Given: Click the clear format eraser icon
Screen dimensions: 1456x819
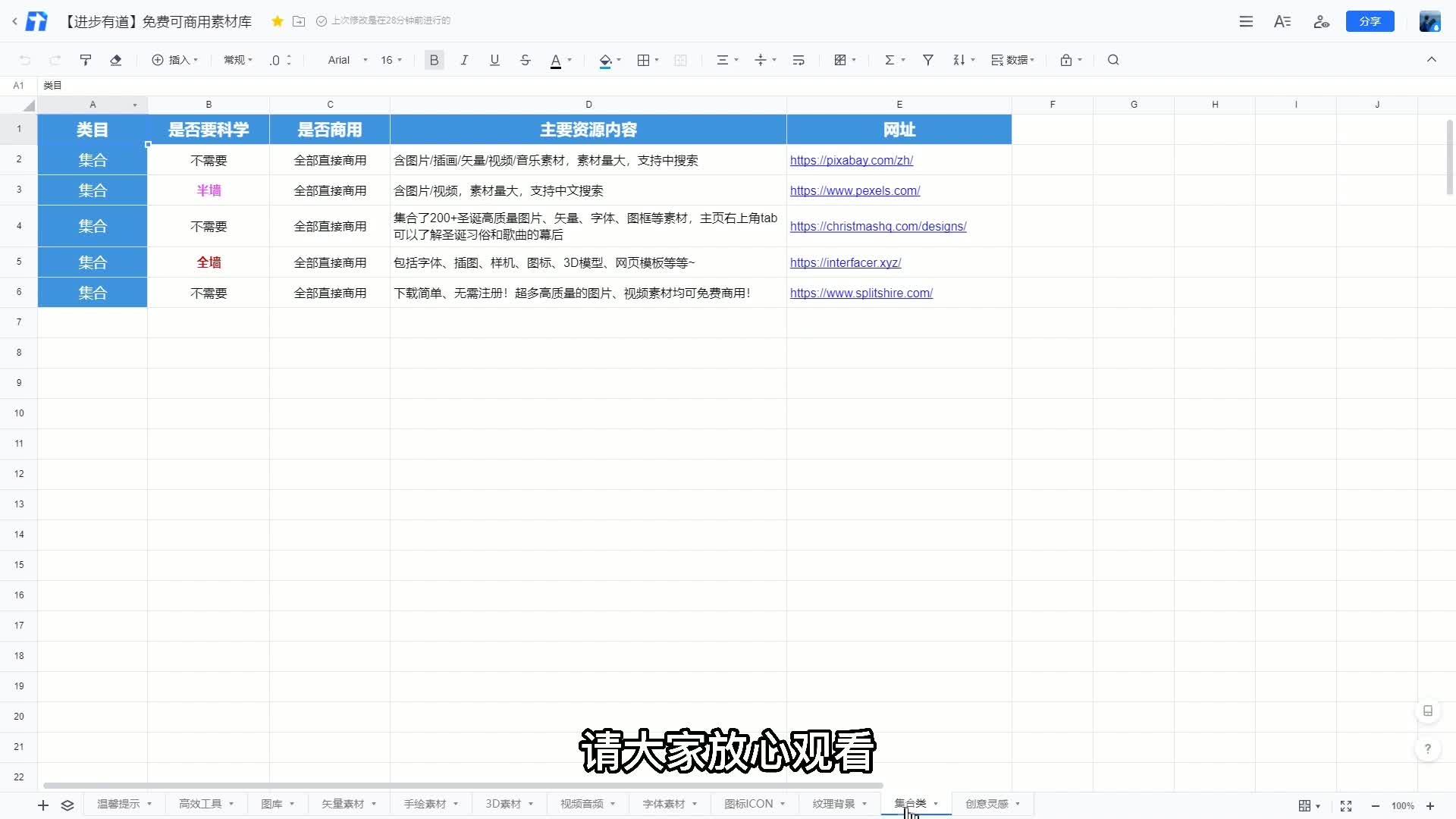Looking at the screenshot, I should click(x=116, y=60).
